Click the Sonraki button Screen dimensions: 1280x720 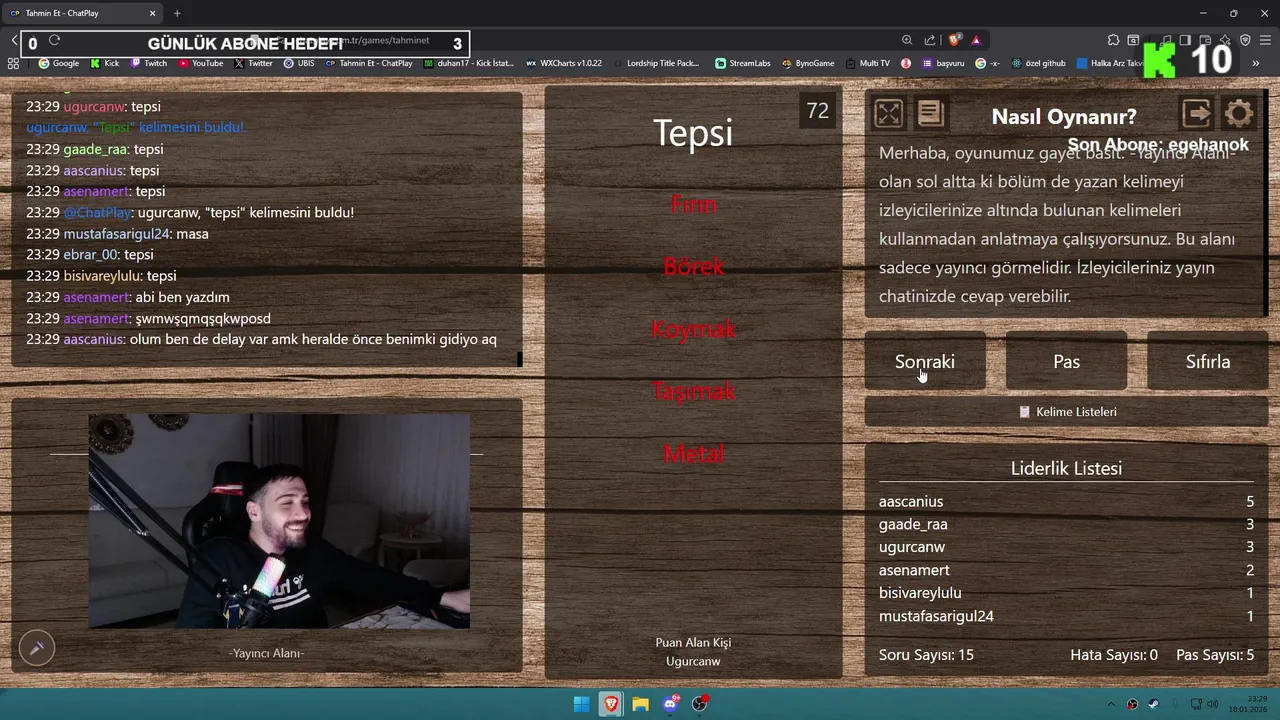coord(925,361)
